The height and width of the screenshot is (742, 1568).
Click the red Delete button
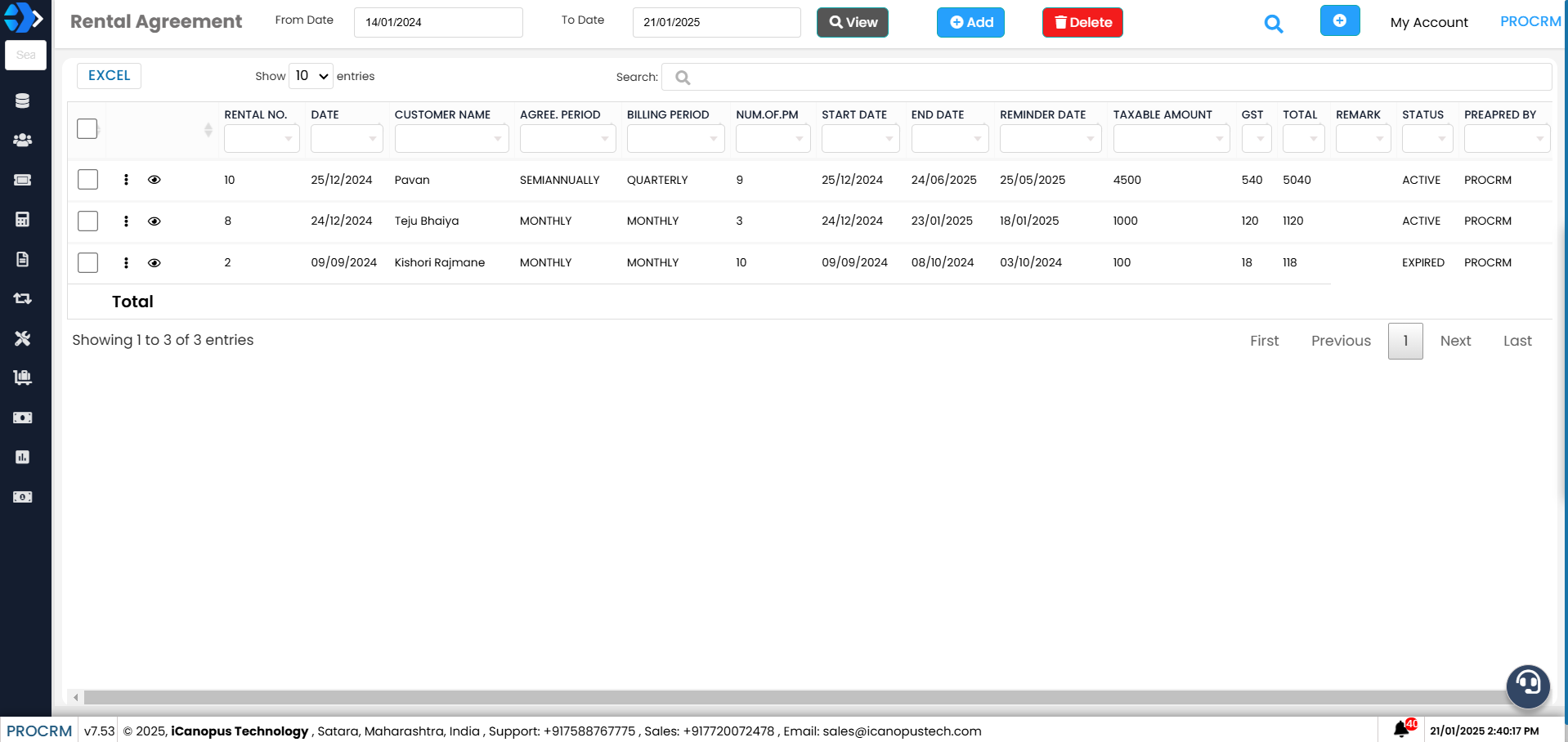pyautogui.click(x=1082, y=23)
